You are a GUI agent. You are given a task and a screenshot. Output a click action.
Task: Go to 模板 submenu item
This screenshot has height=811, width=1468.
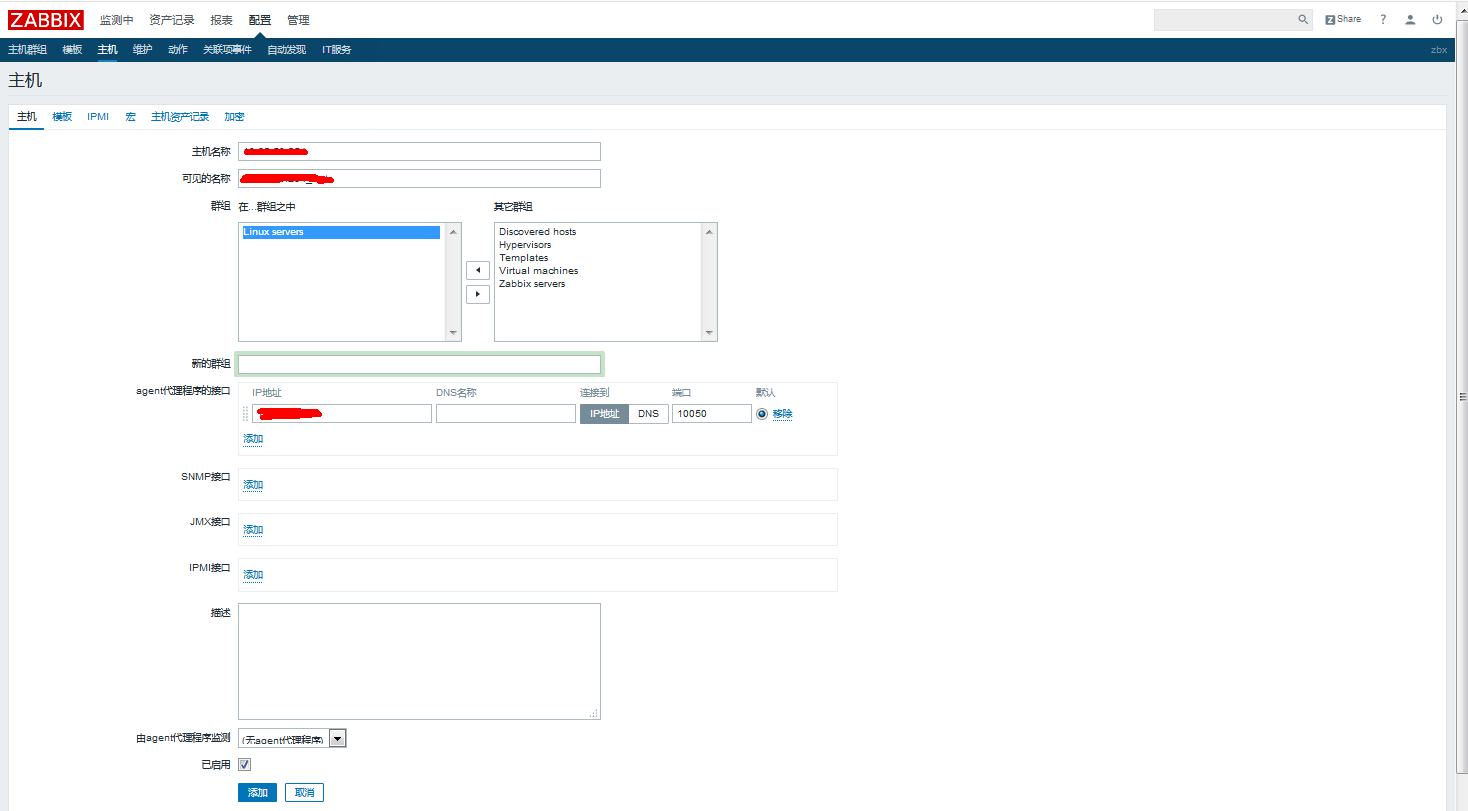tap(72, 50)
